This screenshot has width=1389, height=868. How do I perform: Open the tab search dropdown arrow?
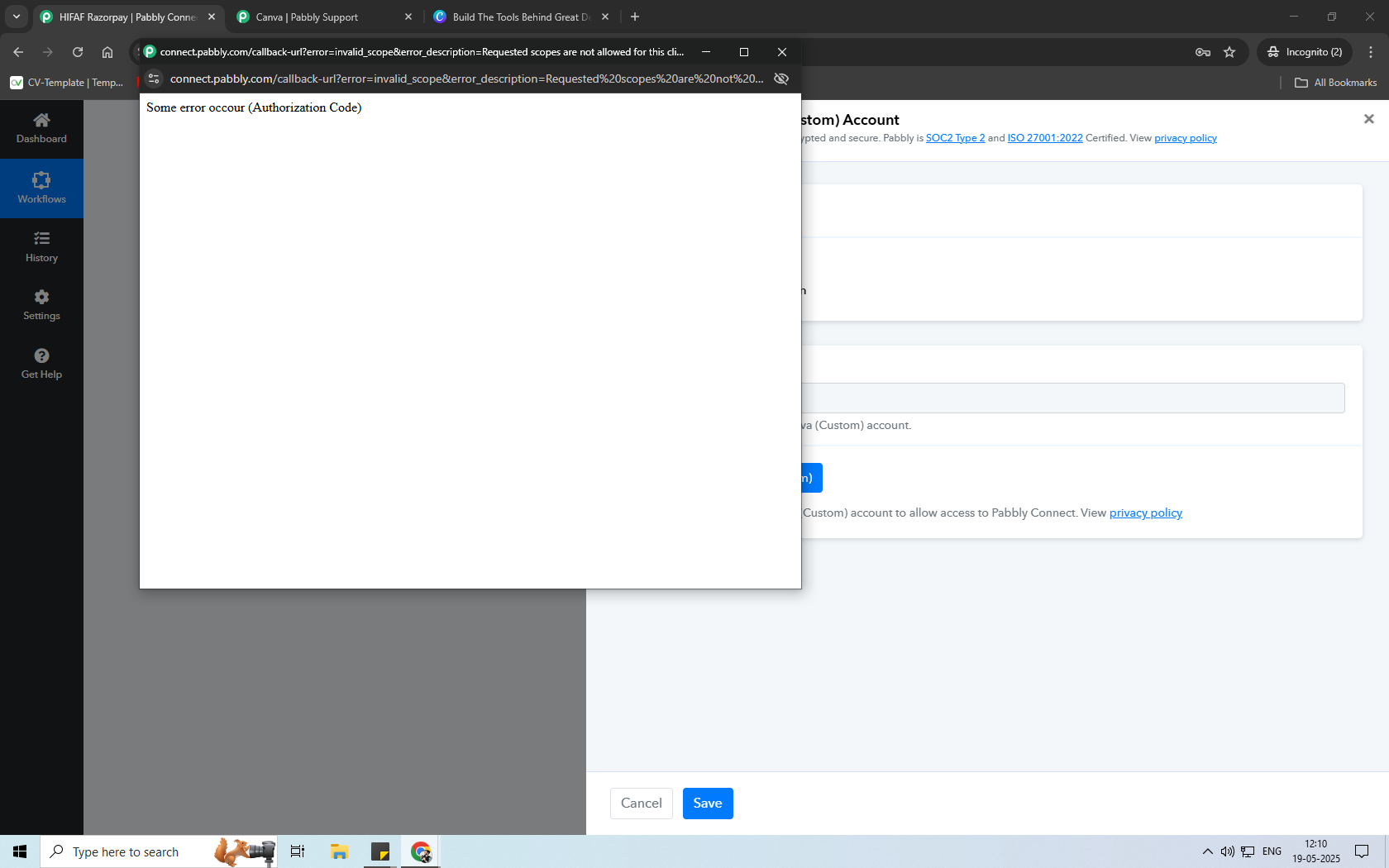pyautogui.click(x=17, y=17)
